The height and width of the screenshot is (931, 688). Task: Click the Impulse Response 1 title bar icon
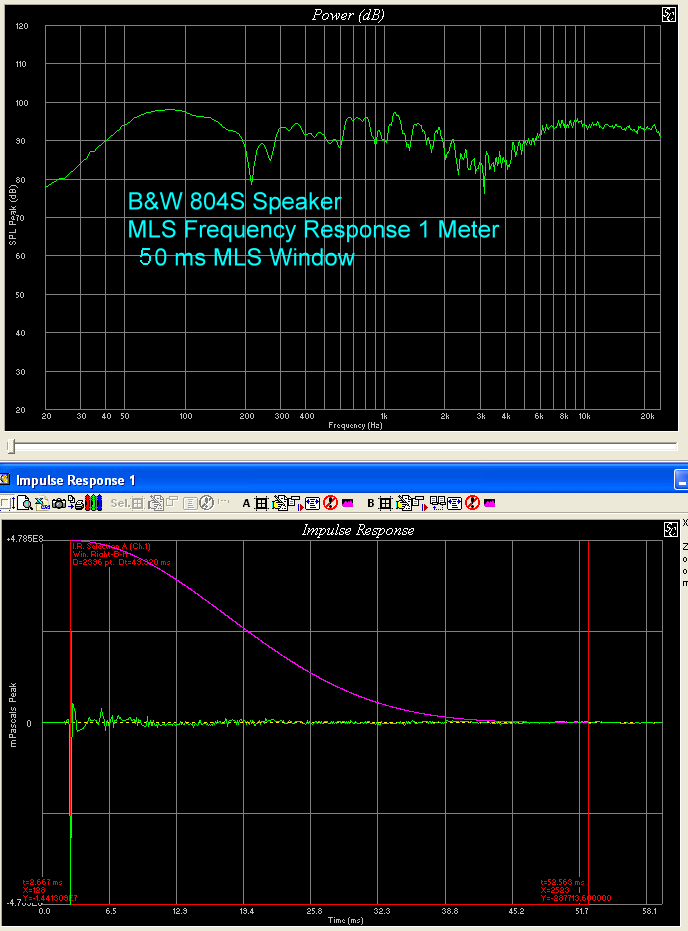tap(5, 479)
